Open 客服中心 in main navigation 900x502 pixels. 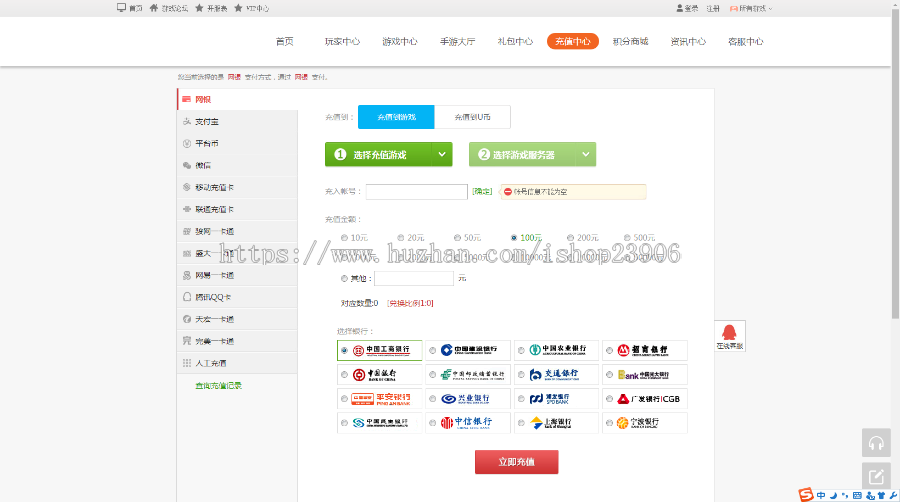746,41
